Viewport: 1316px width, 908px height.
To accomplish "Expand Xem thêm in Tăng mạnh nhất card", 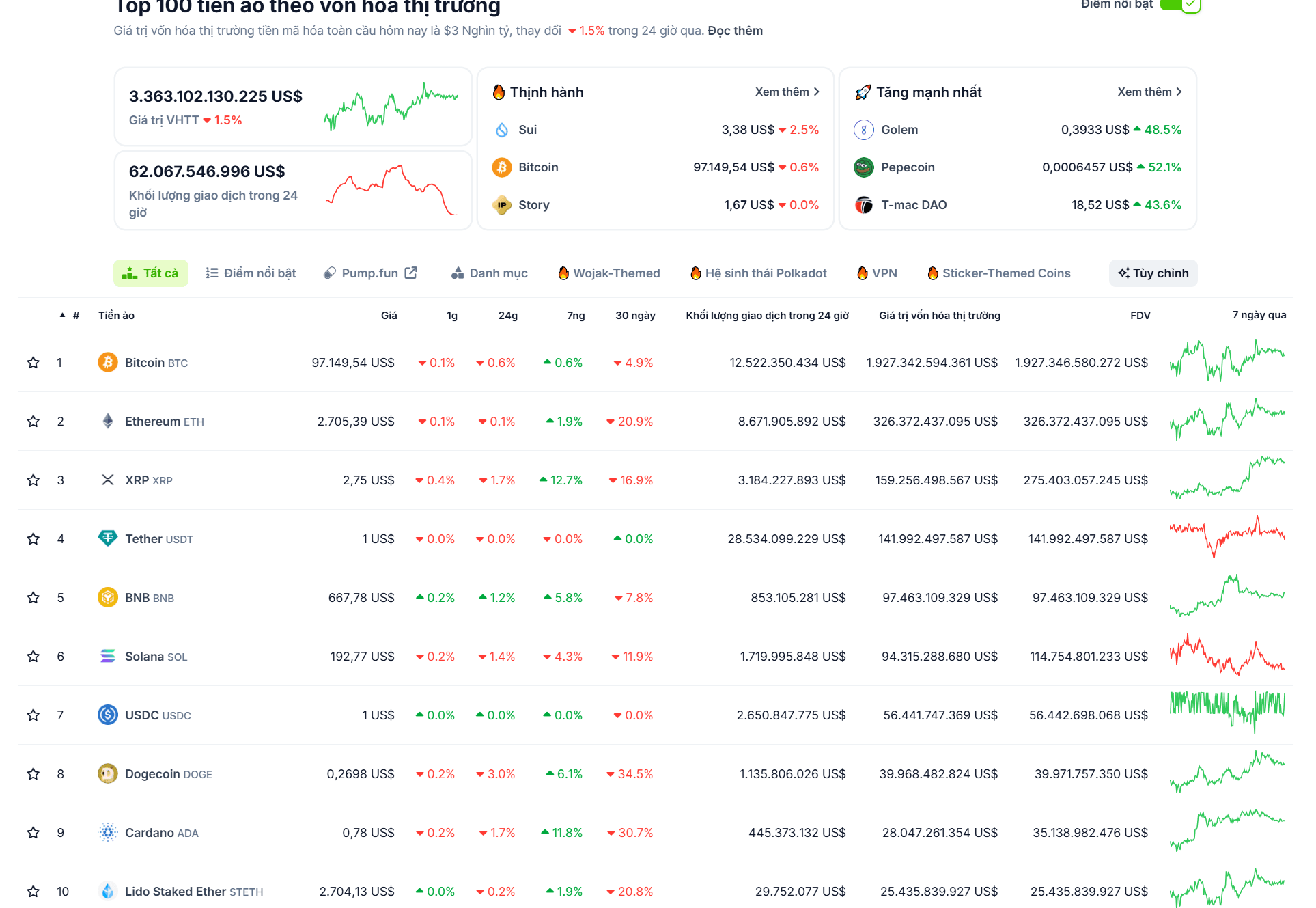I will [1149, 92].
